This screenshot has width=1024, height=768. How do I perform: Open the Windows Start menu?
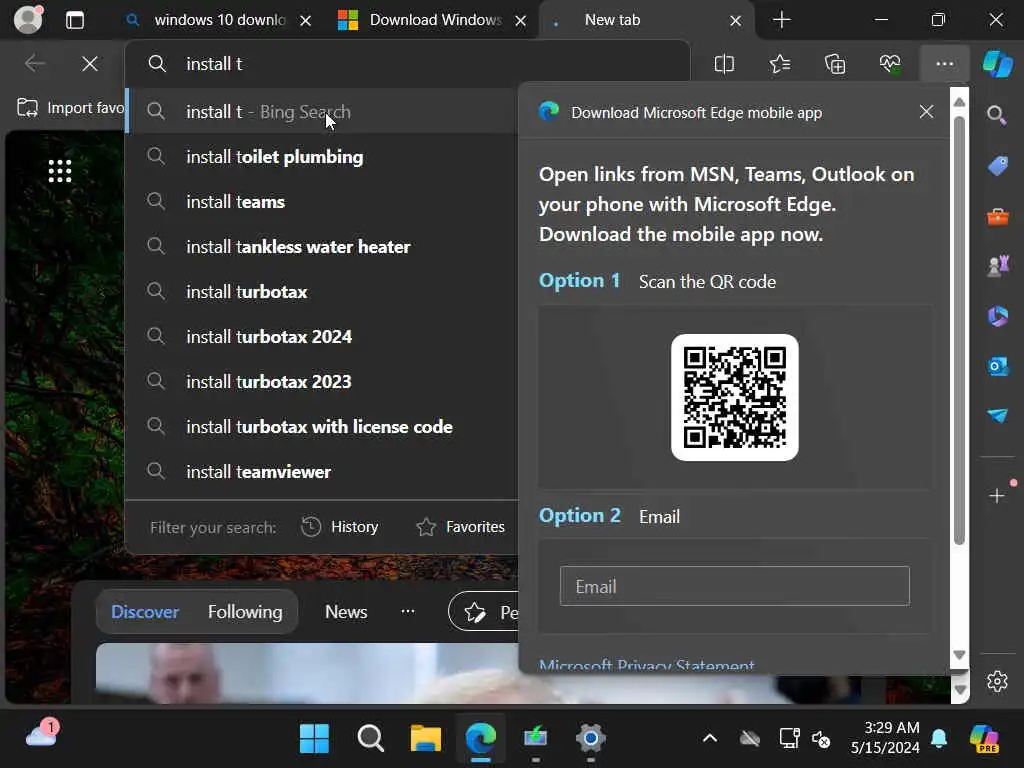point(314,739)
